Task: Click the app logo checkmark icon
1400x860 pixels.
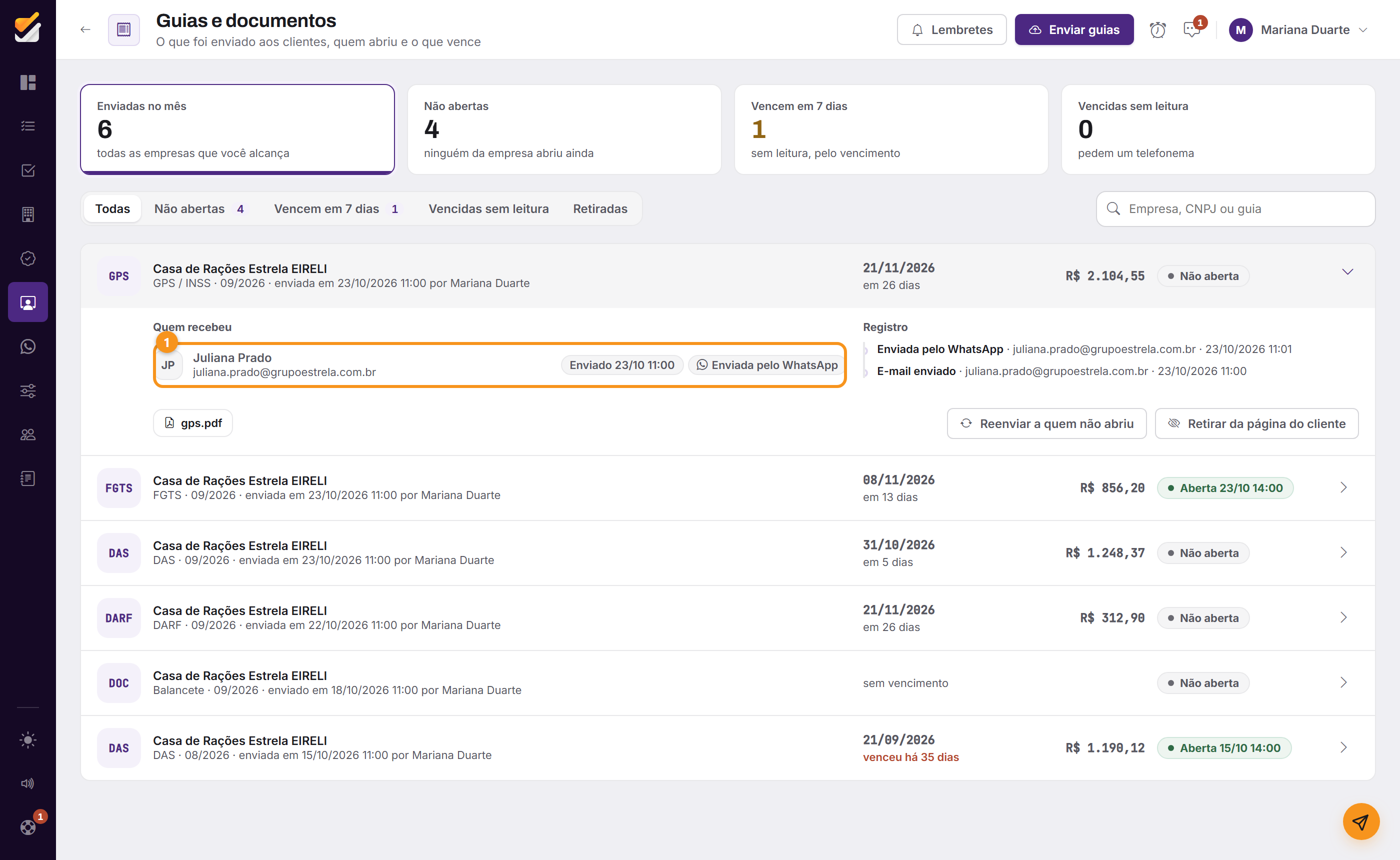Action: point(27,27)
